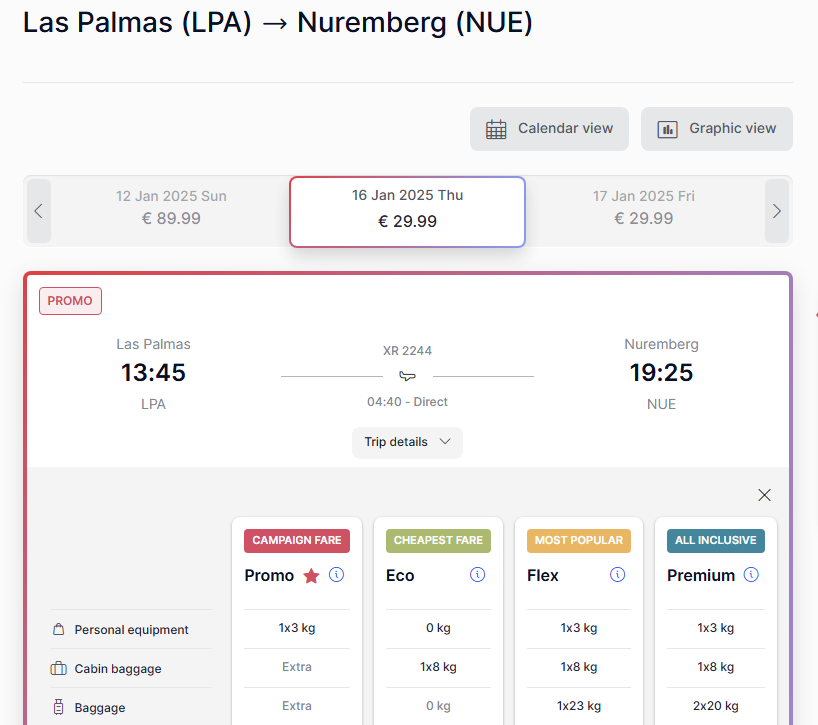Open the Promo fare info icon

tap(336, 575)
